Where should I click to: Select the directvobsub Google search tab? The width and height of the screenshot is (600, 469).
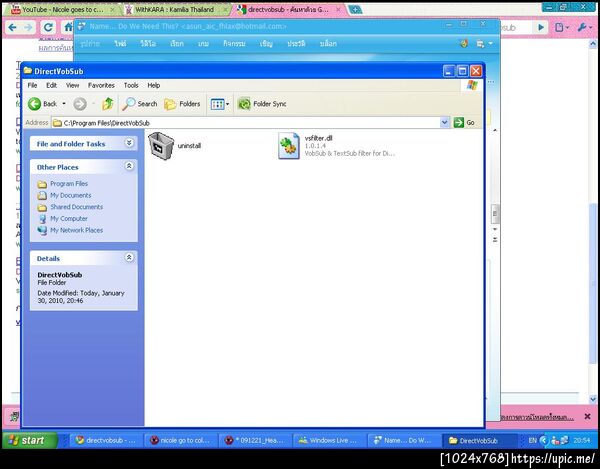(x=288, y=10)
